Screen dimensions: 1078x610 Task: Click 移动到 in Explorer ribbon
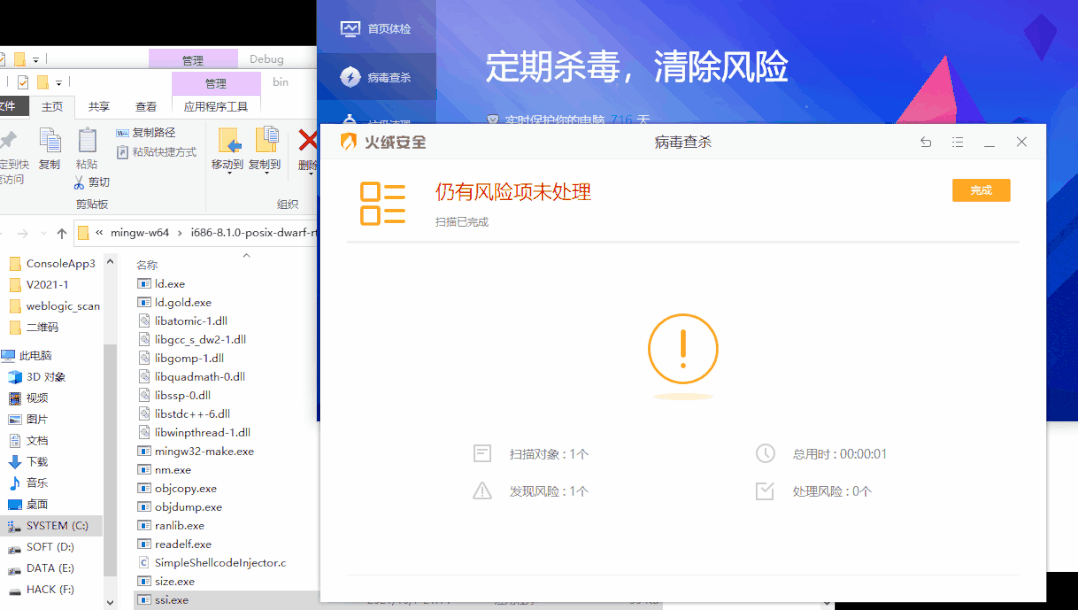point(228,149)
